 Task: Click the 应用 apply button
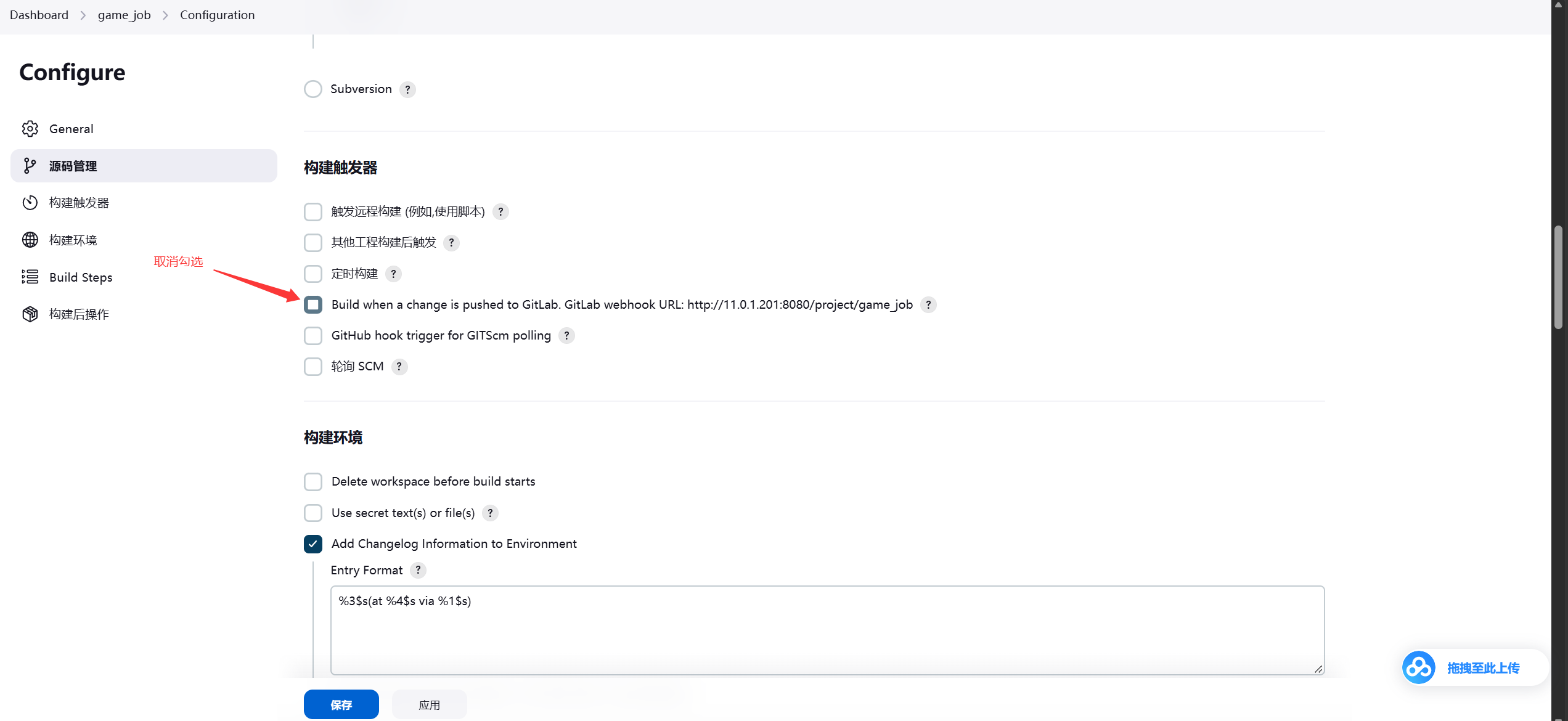click(x=430, y=704)
